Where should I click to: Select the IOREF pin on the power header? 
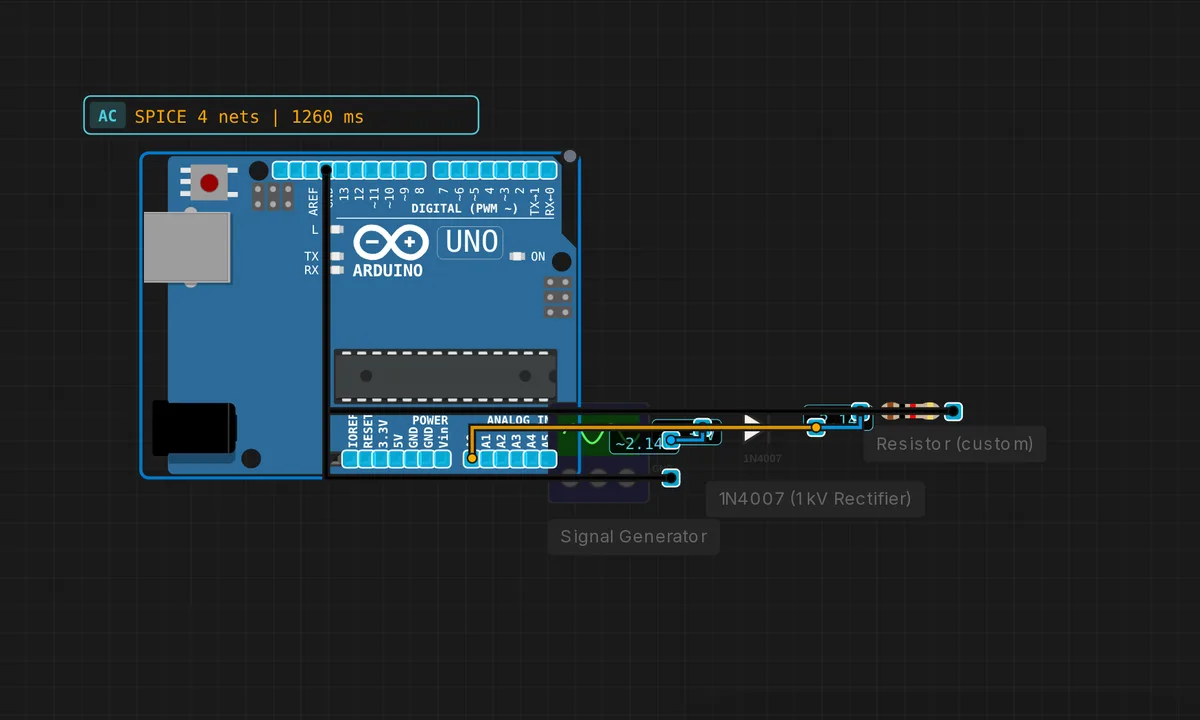click(x=350, y=459)
